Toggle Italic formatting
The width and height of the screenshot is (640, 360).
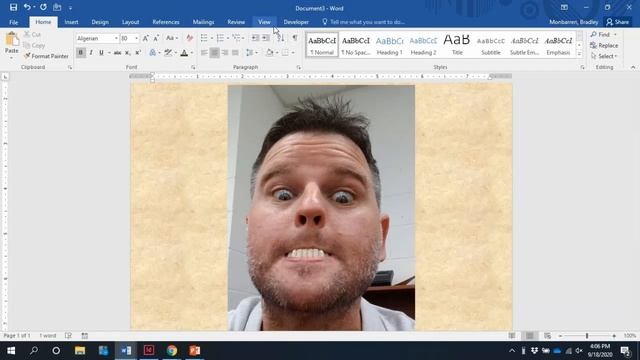pos(91,53)
